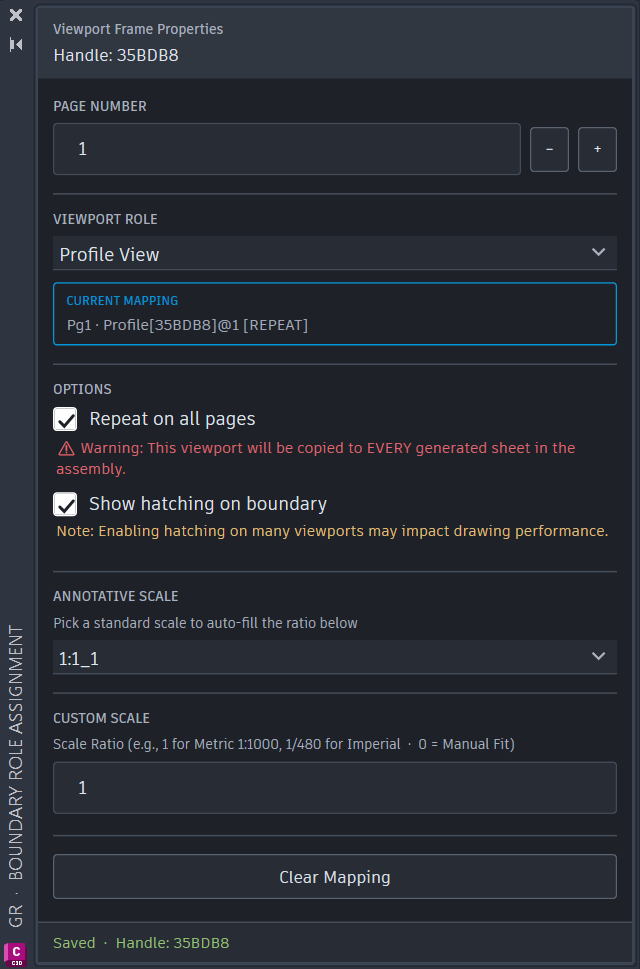Click the OPTIONS section label

[x=82, y=389]
